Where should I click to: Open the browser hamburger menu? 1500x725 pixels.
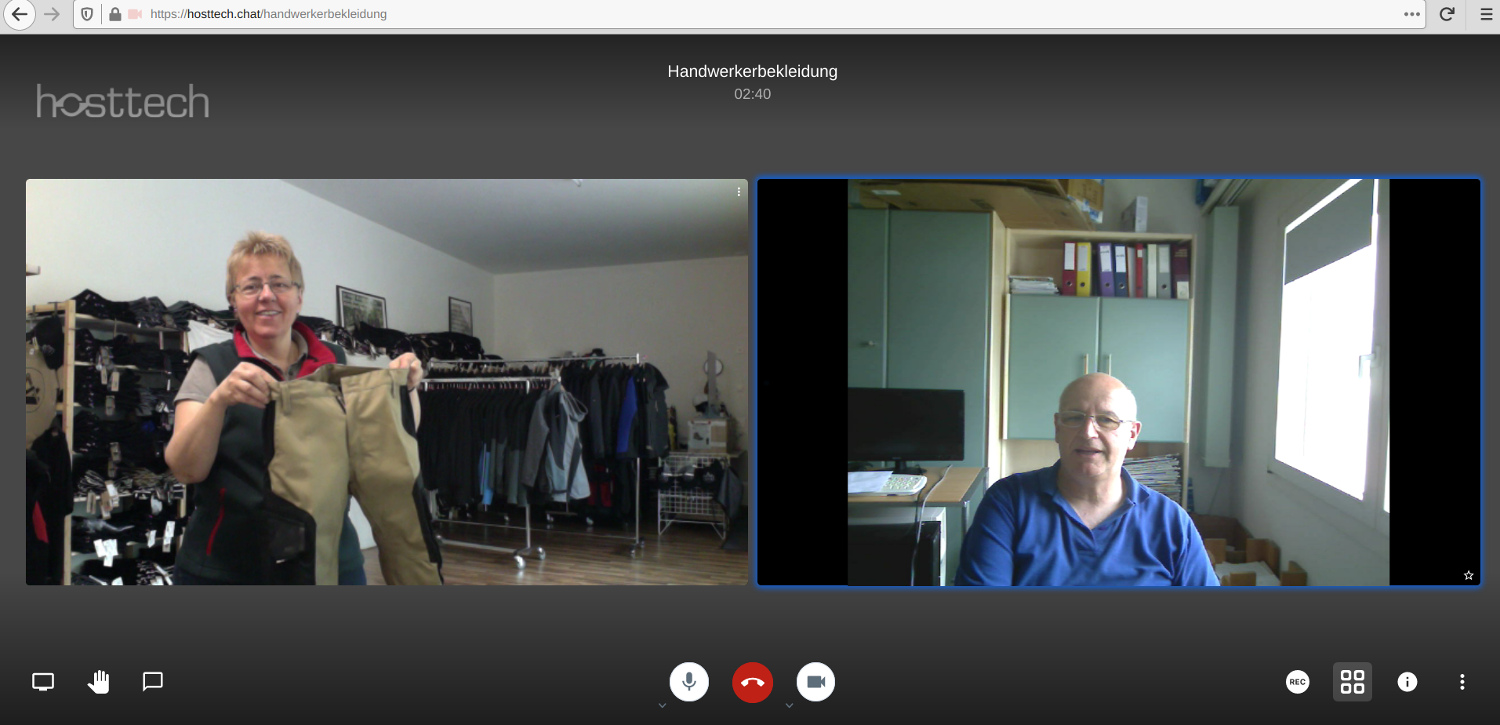coord(1485,14)
